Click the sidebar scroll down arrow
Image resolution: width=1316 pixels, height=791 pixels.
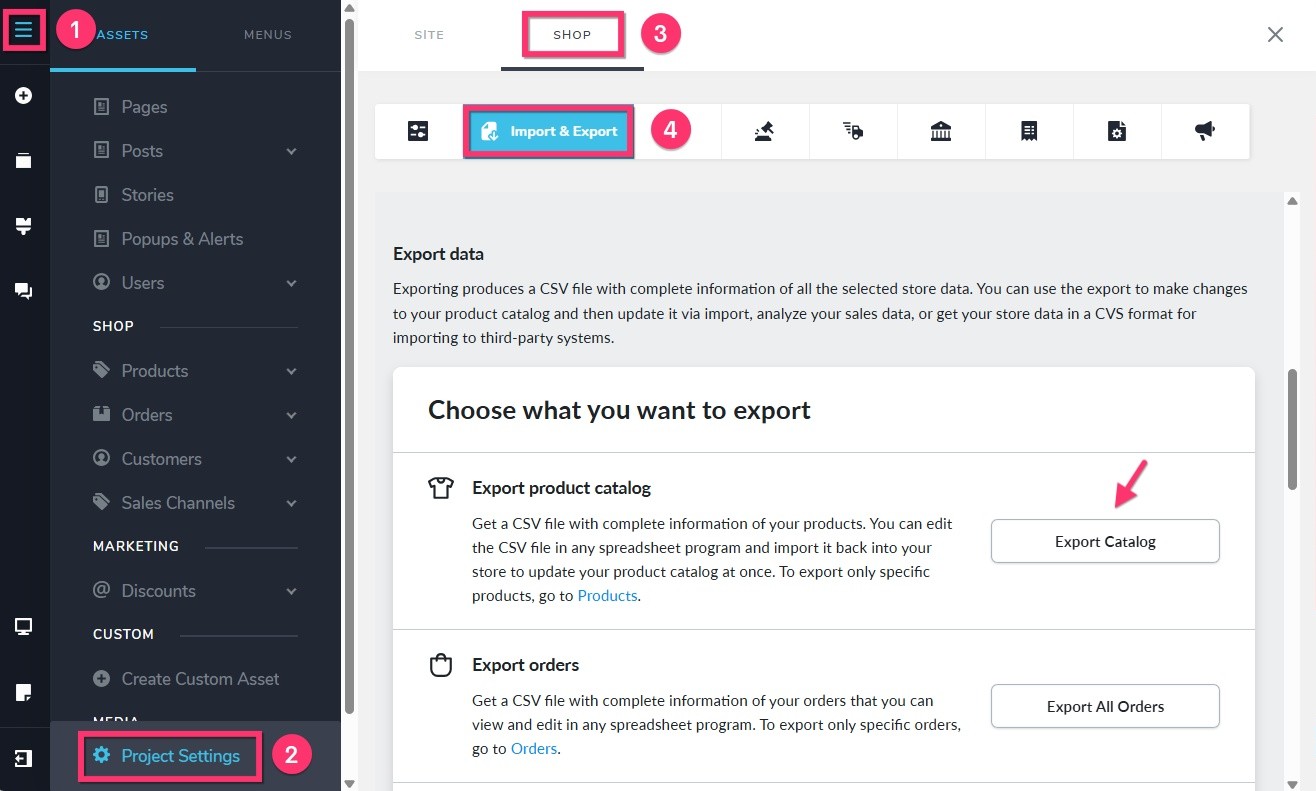pos(349,782)
